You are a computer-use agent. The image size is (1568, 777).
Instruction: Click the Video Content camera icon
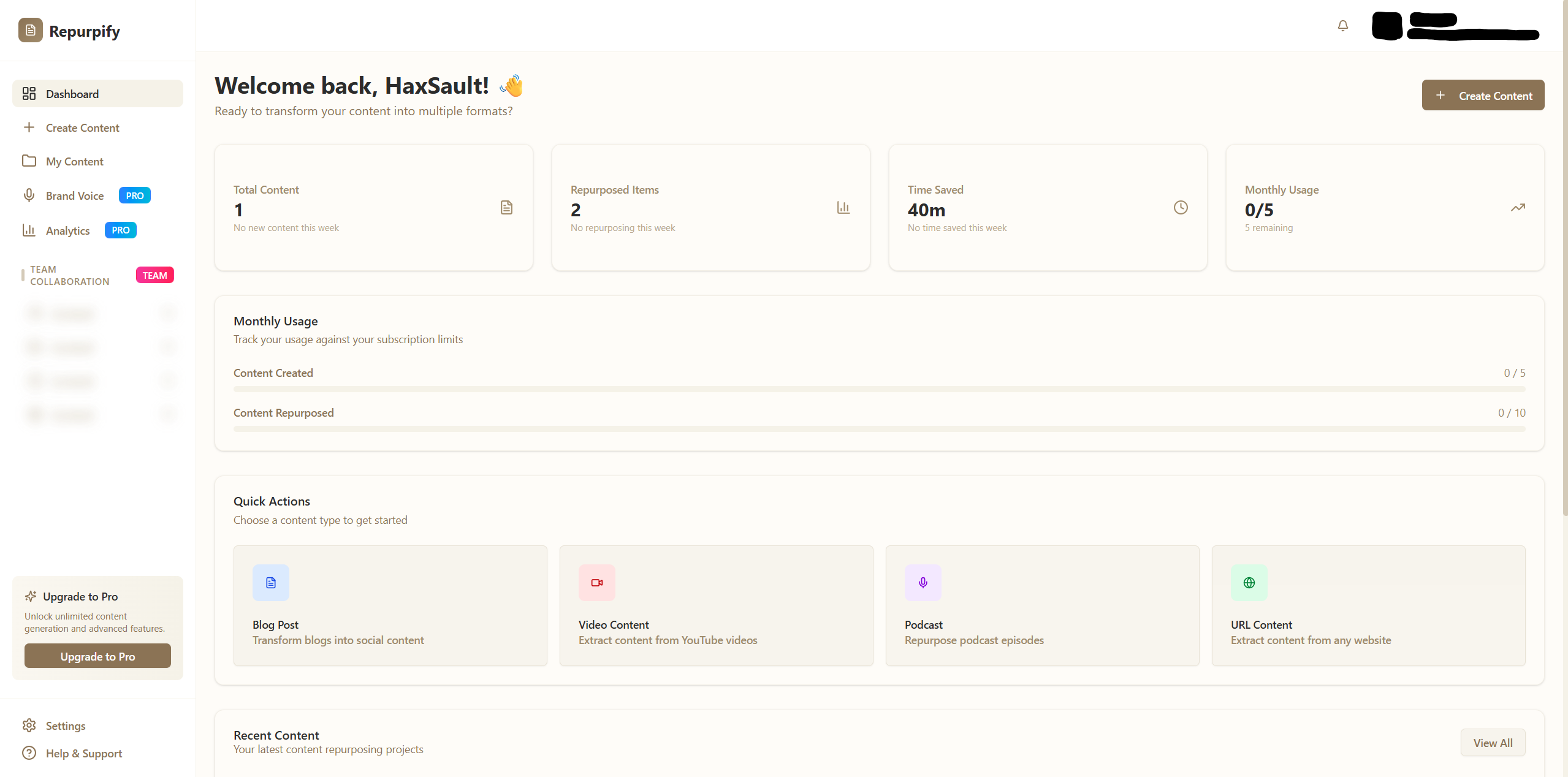click(x=596, y=582)
